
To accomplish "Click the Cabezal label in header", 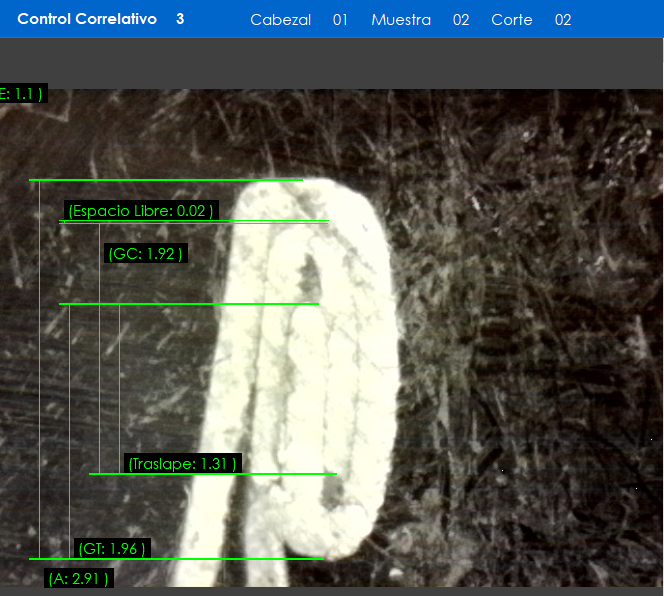I will coord(280,20).
